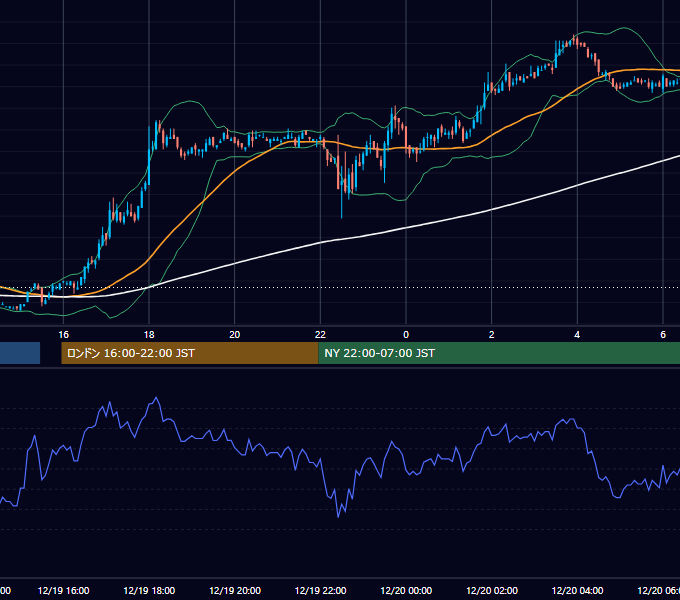Click the 12/19 18:00 date label
The image size is (680, 600).
click(149, 590)
